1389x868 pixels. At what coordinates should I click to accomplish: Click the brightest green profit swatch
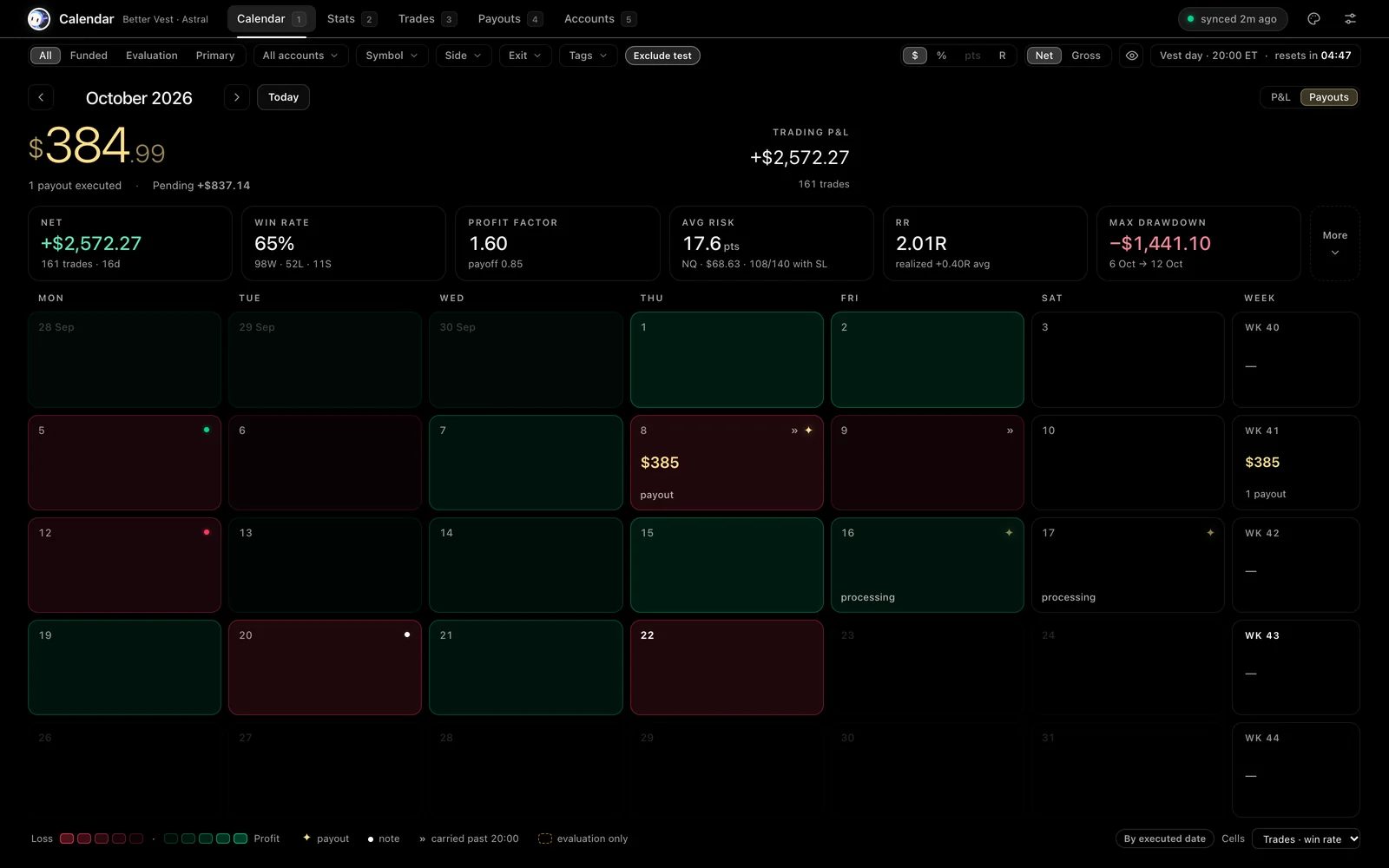240,838
